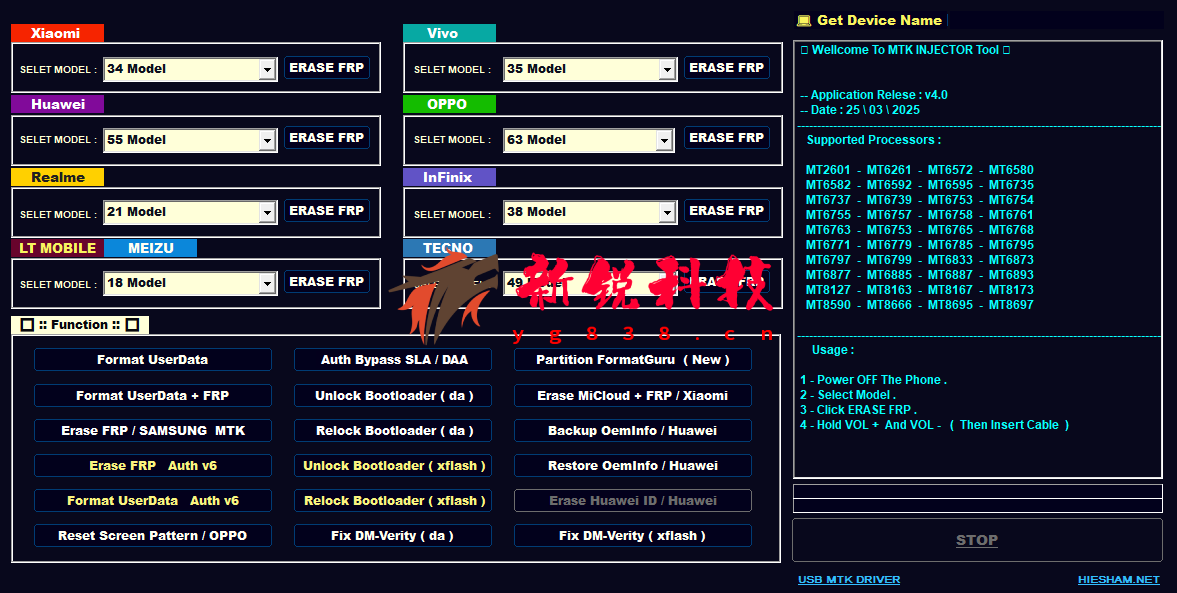Click Reset Screen Pattern / OPPO
Screen dimensions: 1177x593
coord(152,536)
